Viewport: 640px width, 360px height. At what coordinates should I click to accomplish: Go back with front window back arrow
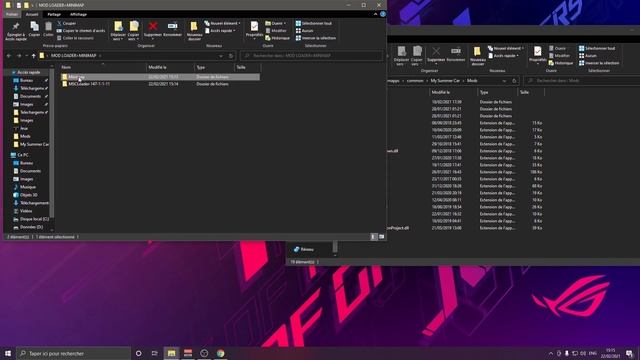[x=9, y=56]
